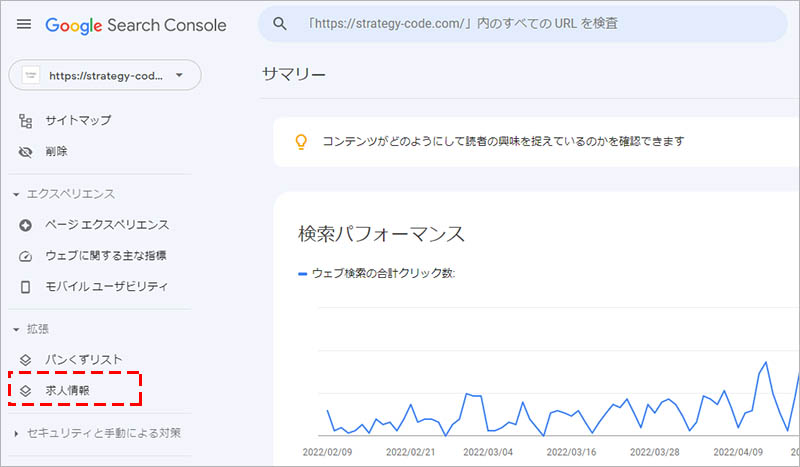
Task: Click the 求人情報 layers icon
Action: tap(26, 390)
